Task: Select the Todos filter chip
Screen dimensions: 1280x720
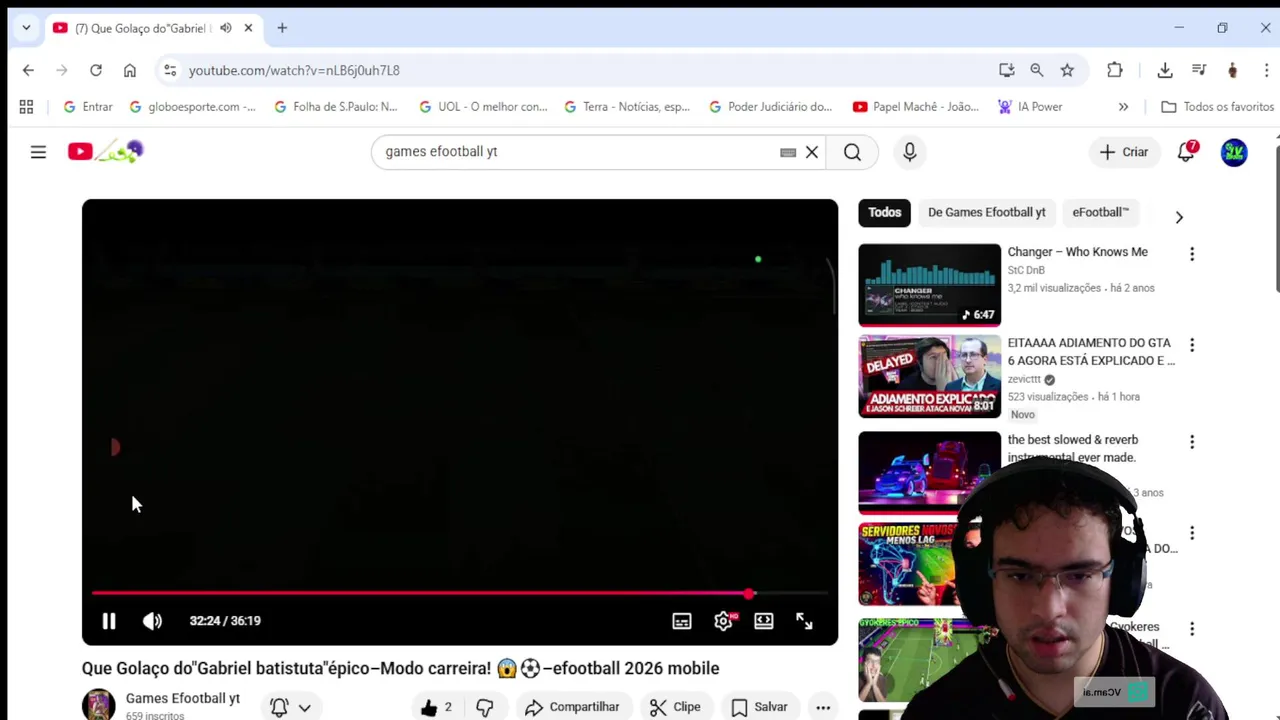Action: point(884,212)
